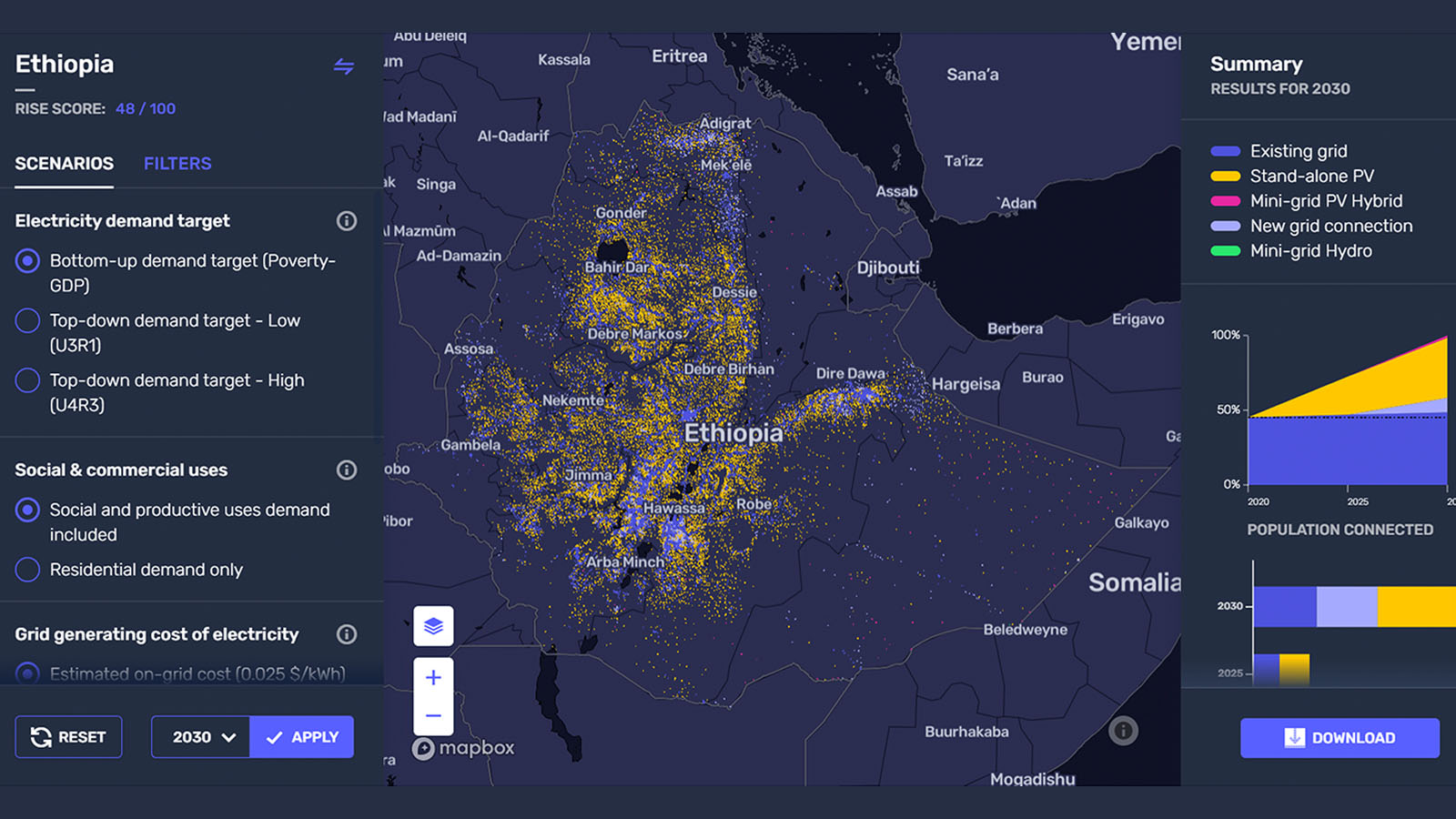Choose Residential demand only
Screen dimensions: 1456x819
(x=28, y=570)
